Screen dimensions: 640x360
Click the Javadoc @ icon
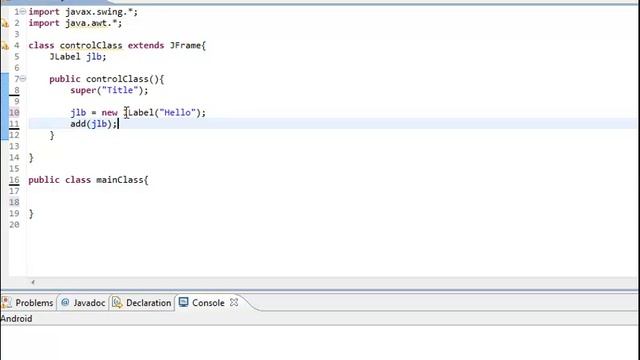[65, 302]
